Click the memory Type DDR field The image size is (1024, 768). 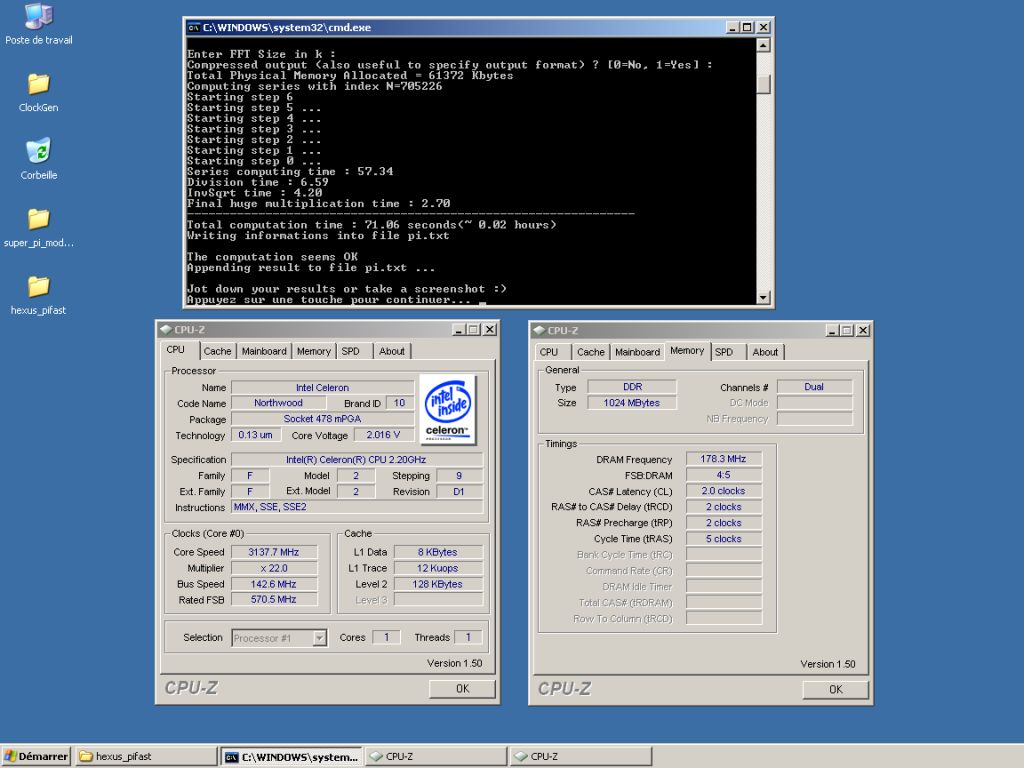(x=632, y=387)
